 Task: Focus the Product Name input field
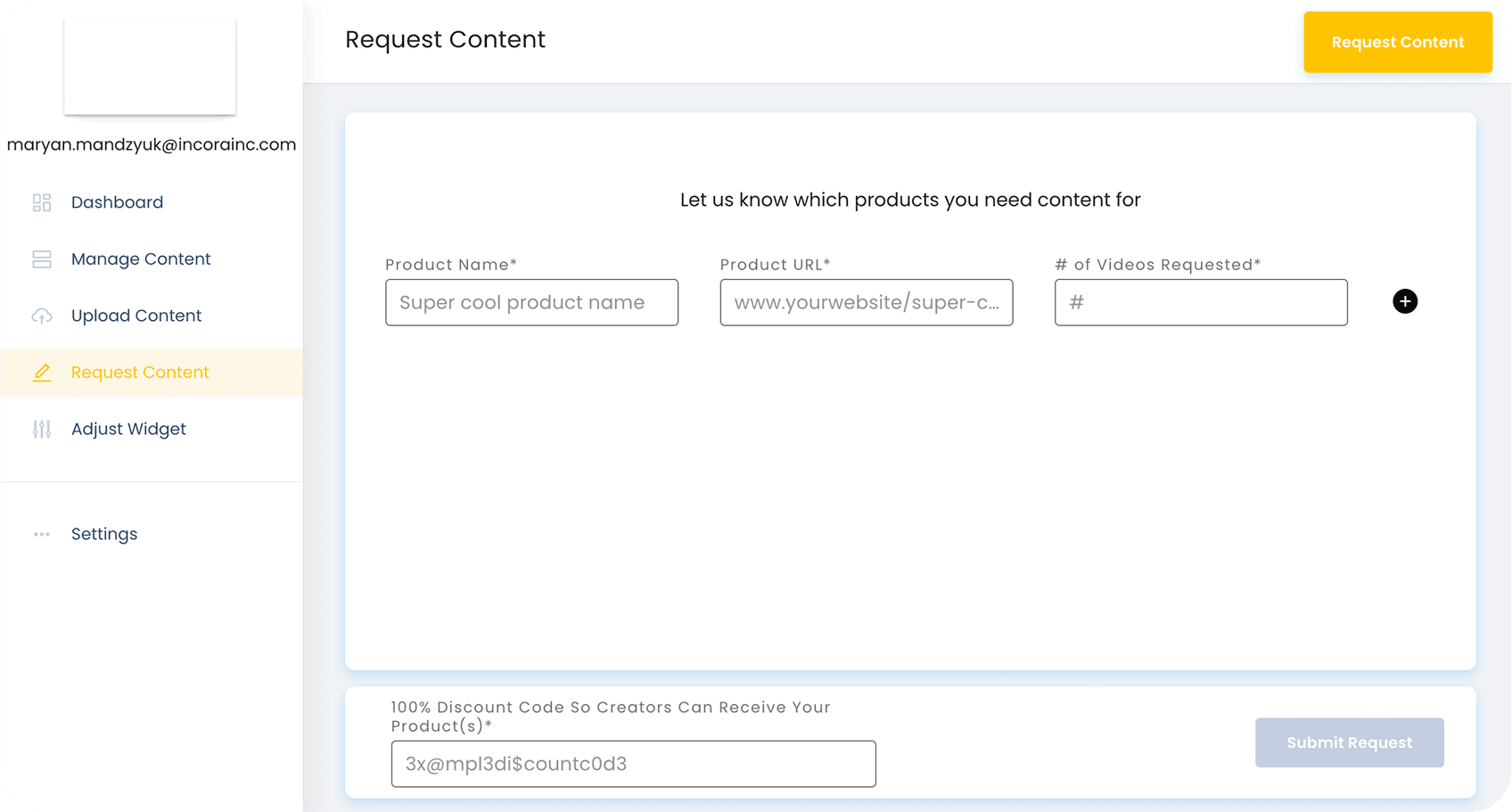(x=531, y=302)
